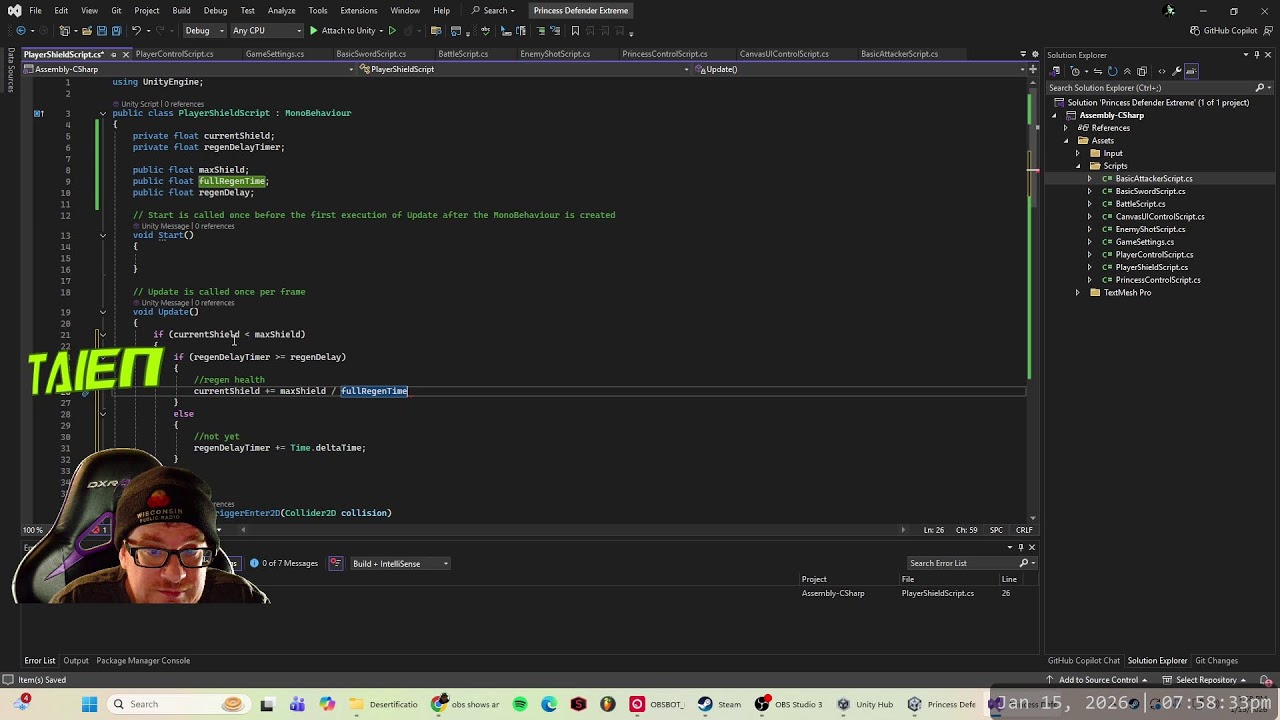The image size is (1280, 720).
Task: Click the editor tab settings gear icon
Action: [1033, 54]
